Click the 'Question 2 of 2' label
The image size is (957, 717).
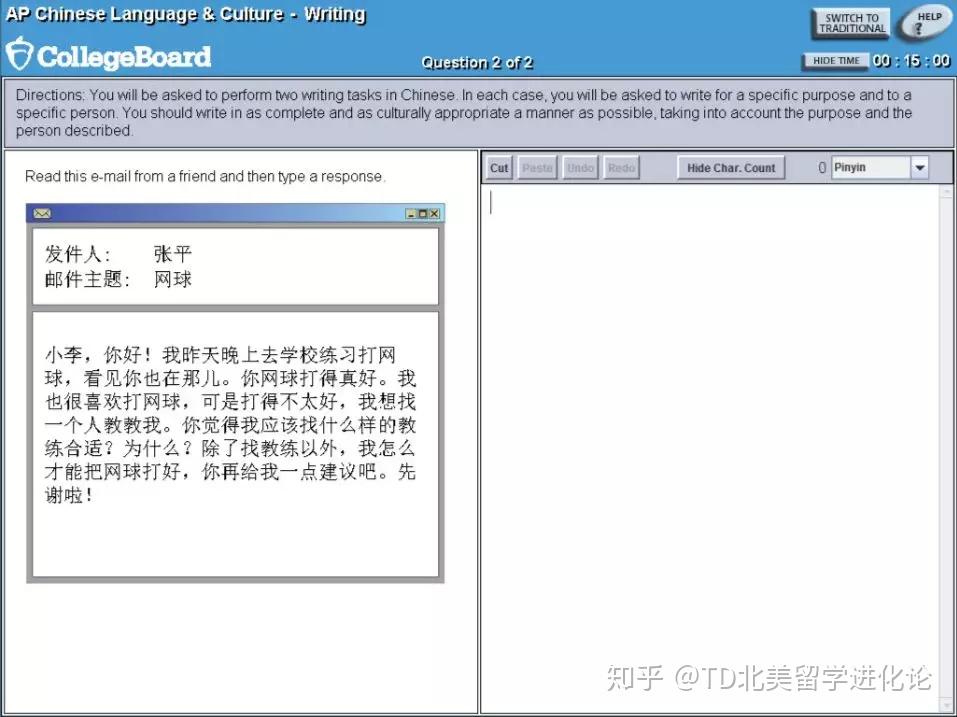pos(477,63)
